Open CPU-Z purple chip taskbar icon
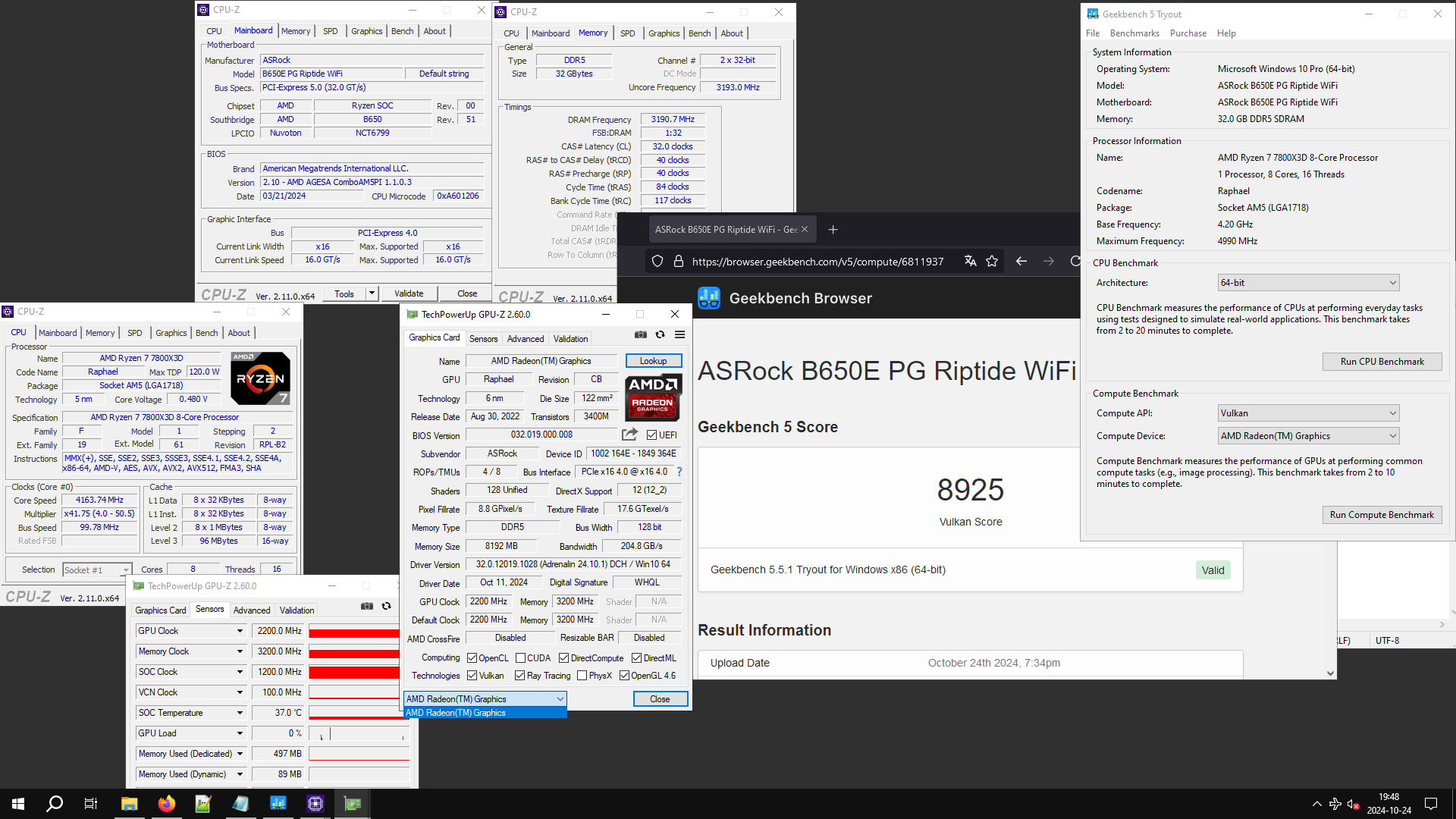The width and height of the screenshot is (1456, 819). 315,804
